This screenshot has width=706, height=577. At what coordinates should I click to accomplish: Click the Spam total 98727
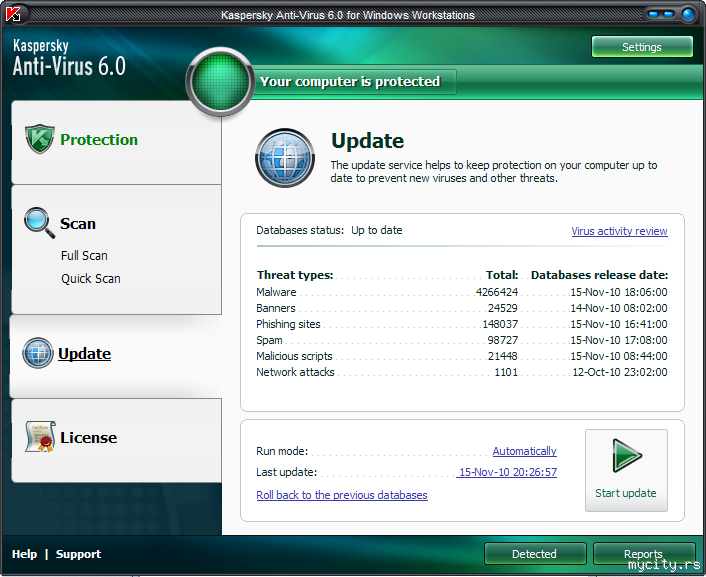[x=503, y=340]
